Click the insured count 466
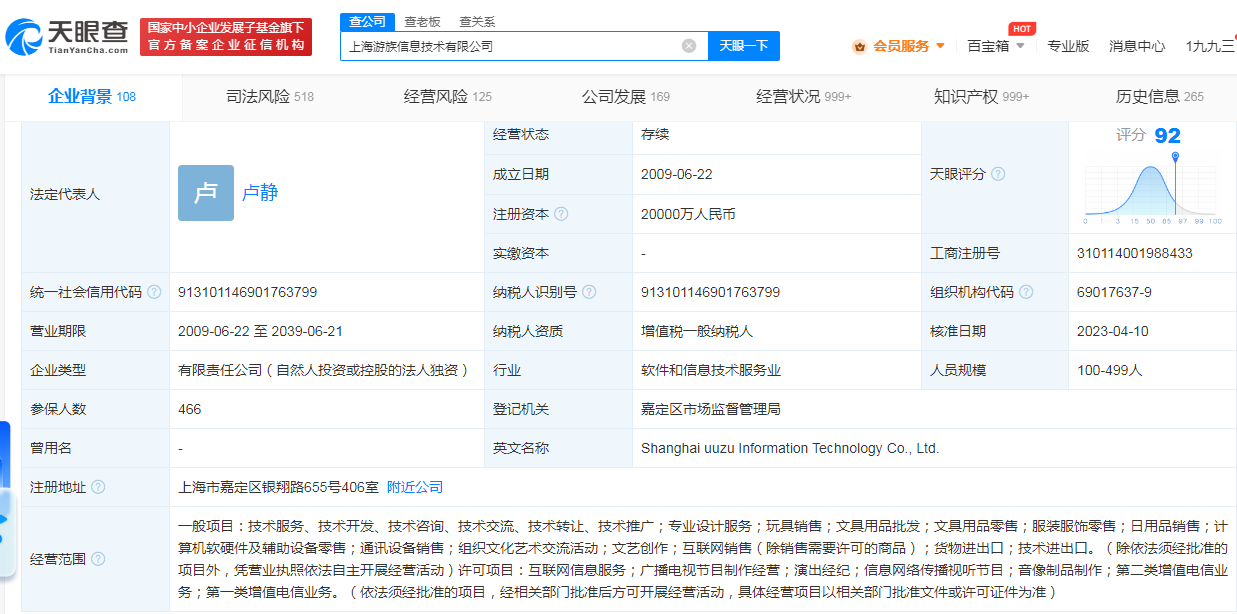Viewport: 1237px width, 614px height. click(x=190, y=409)
